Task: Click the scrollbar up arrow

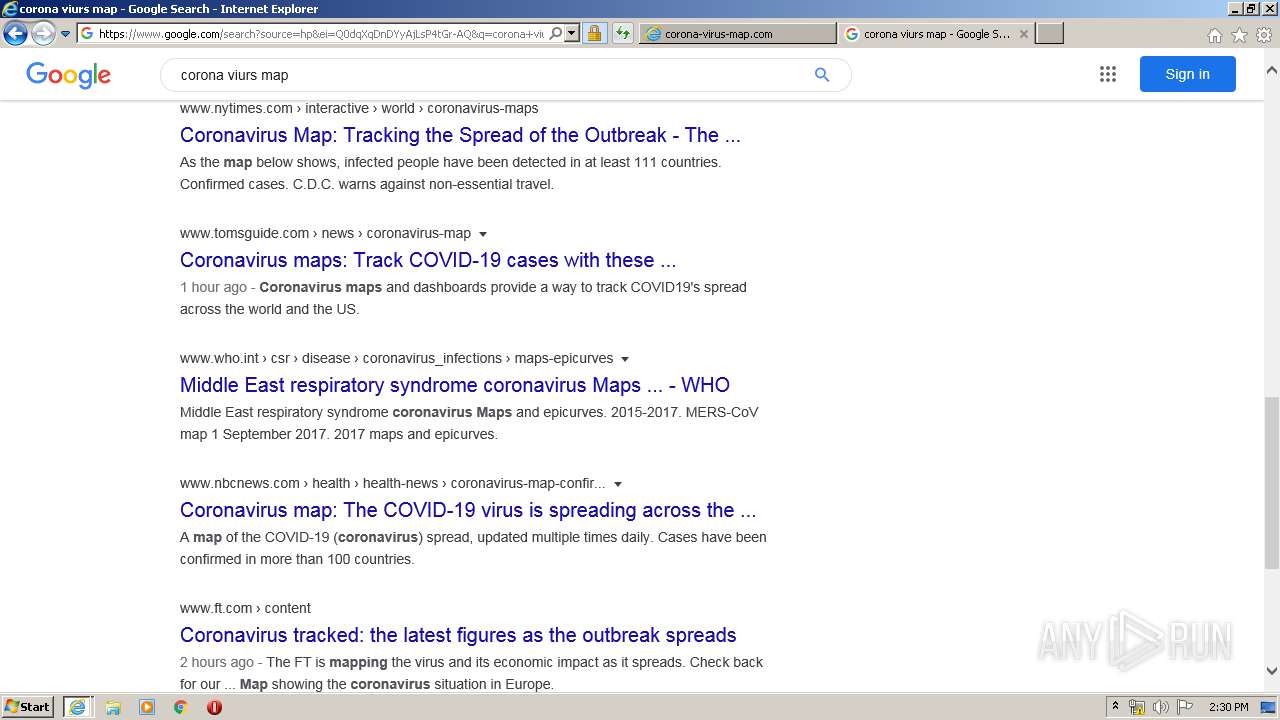Action: (1271, 71)
